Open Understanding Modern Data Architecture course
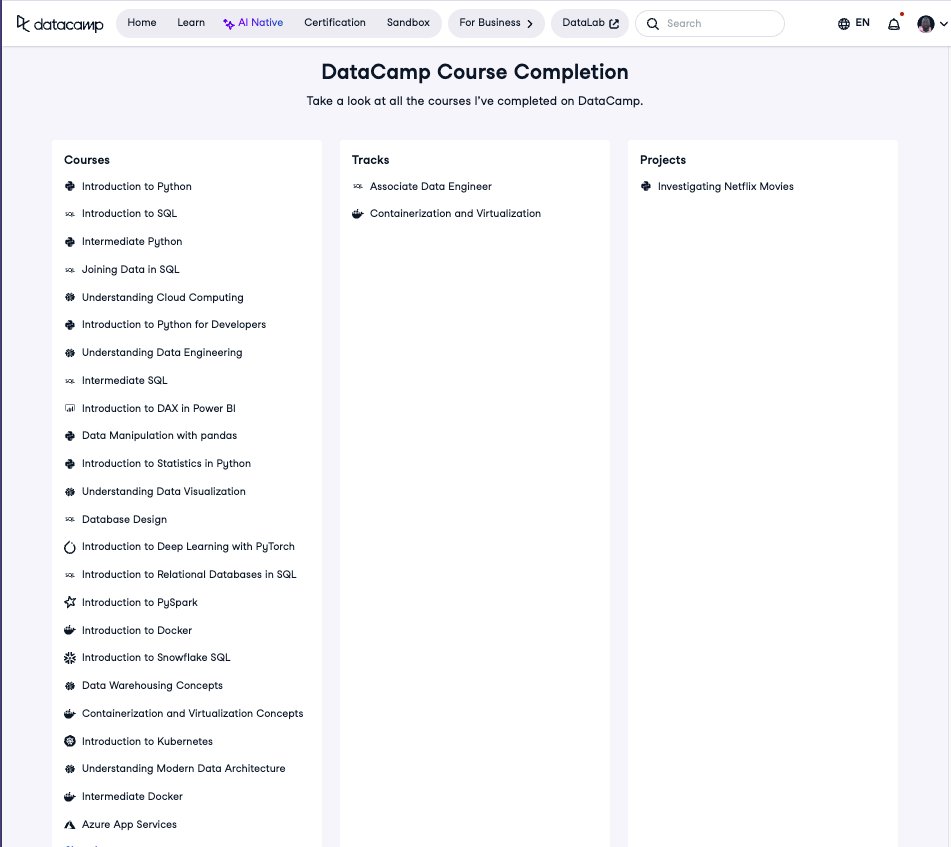The image size is (951, 847). pos(183,768)
